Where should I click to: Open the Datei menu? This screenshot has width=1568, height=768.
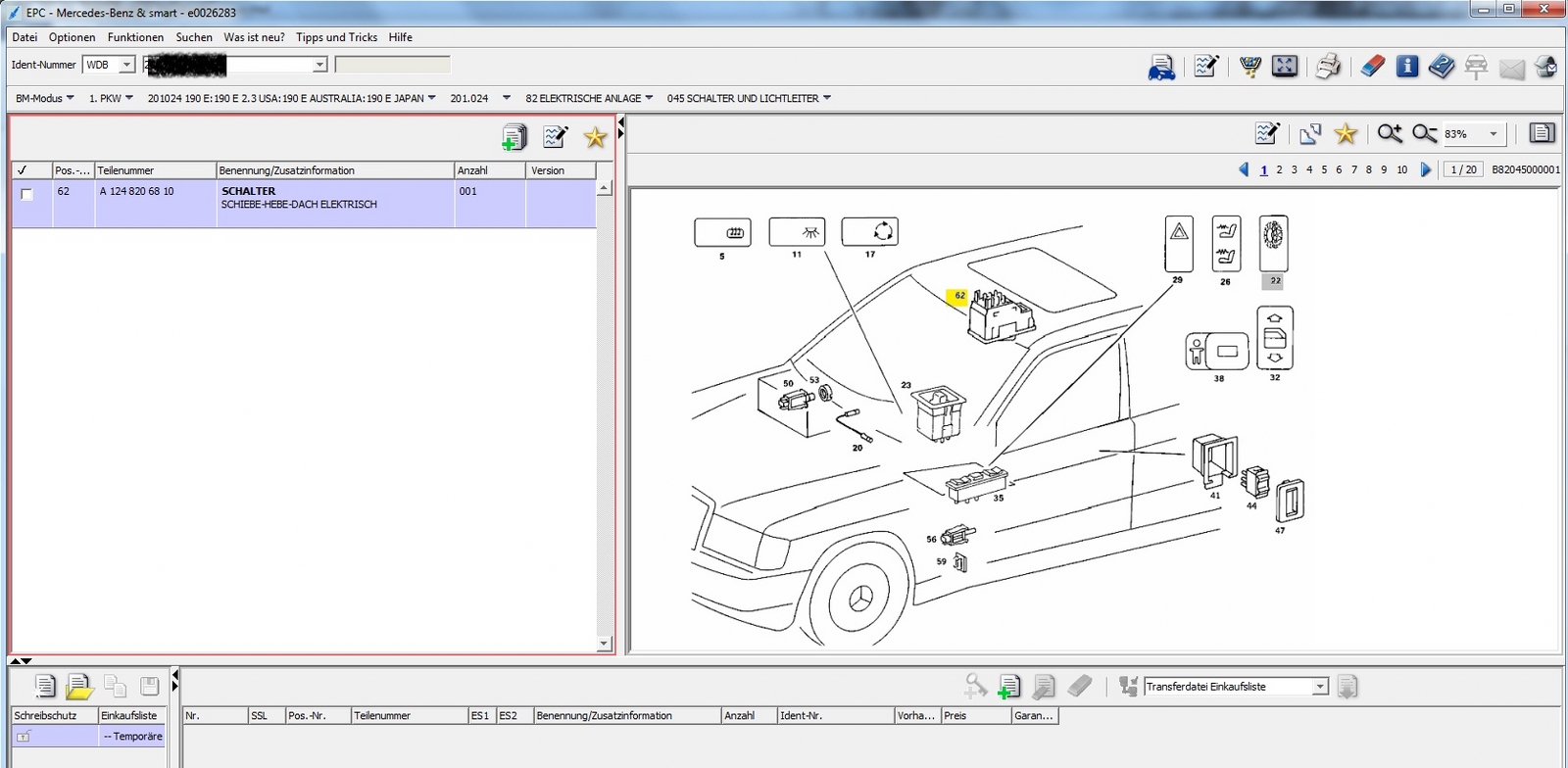click(24, 37)
